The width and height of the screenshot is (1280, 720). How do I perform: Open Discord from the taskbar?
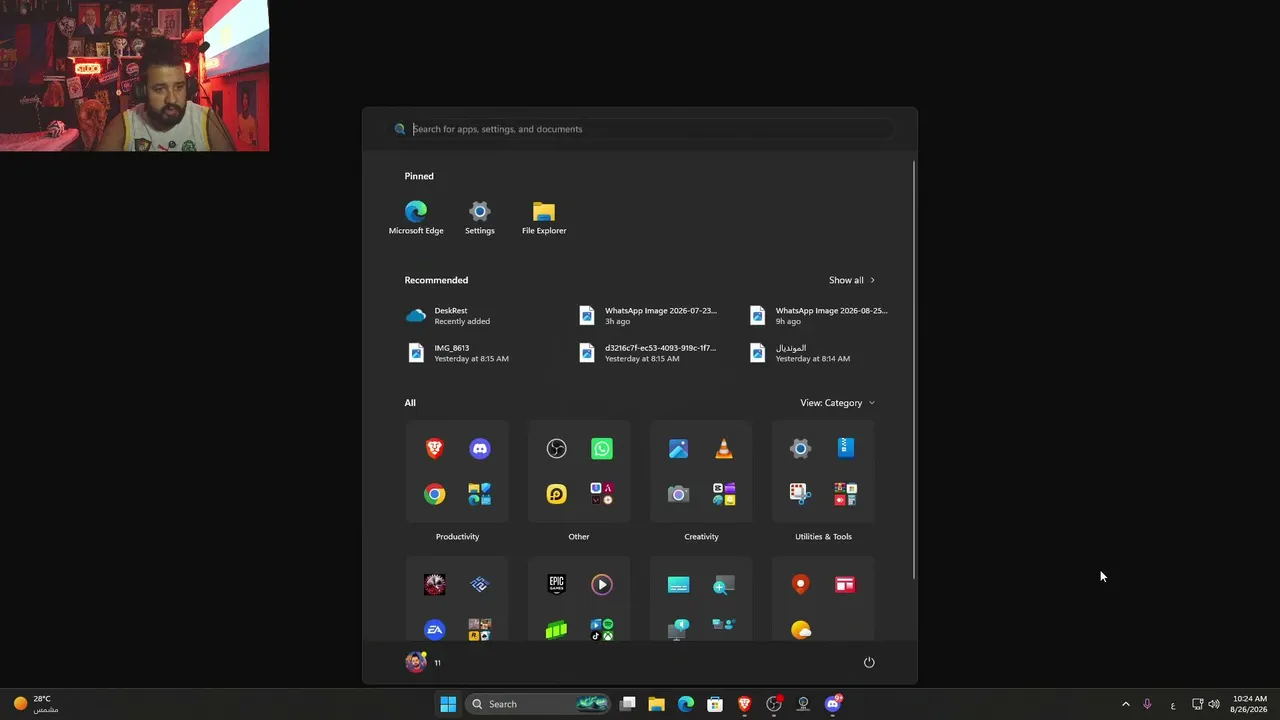833,704
